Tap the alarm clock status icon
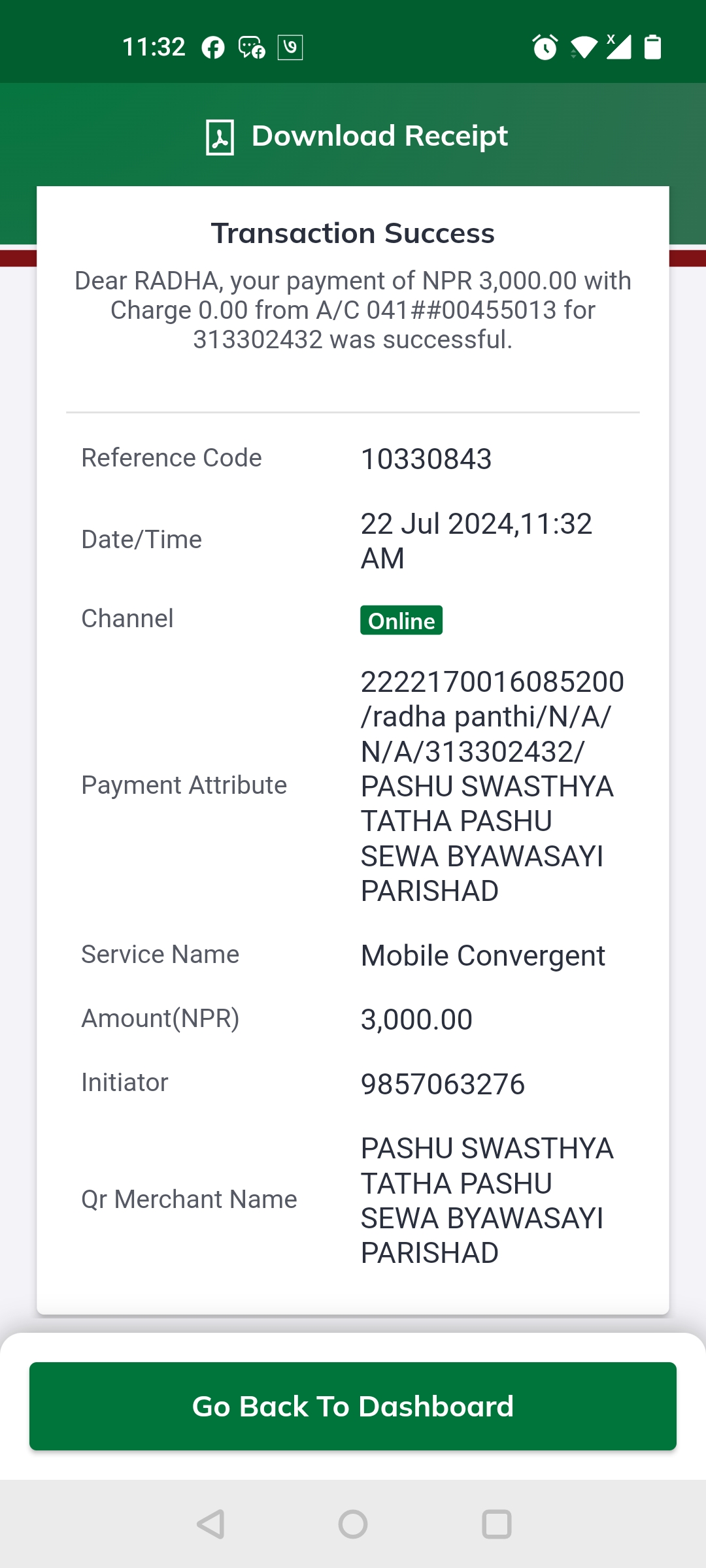The height and width of the screenshot is (1568, 706). 545,47
